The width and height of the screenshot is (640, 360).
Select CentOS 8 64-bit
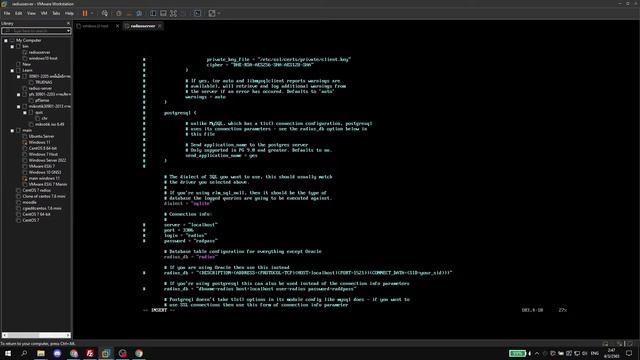(x=42, y=148)
